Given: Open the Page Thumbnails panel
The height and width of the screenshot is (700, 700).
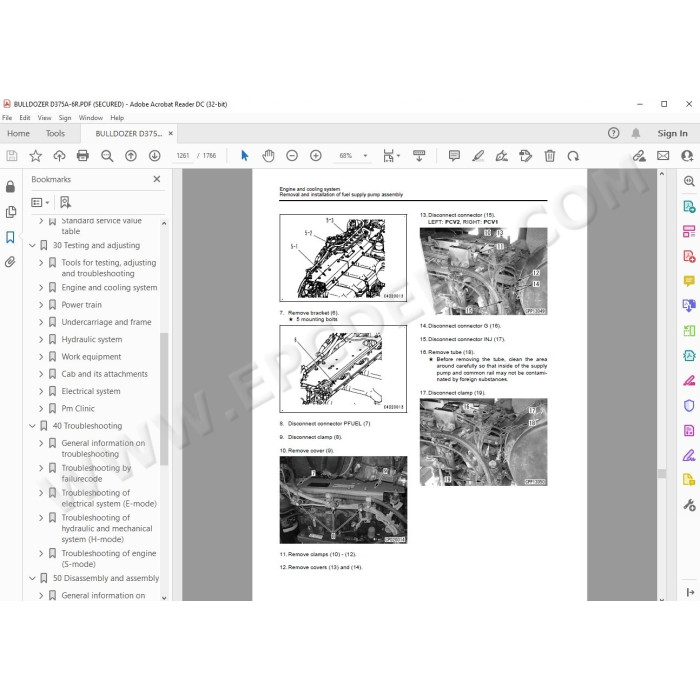Looking at the screenshot, I should pos(10,212).
